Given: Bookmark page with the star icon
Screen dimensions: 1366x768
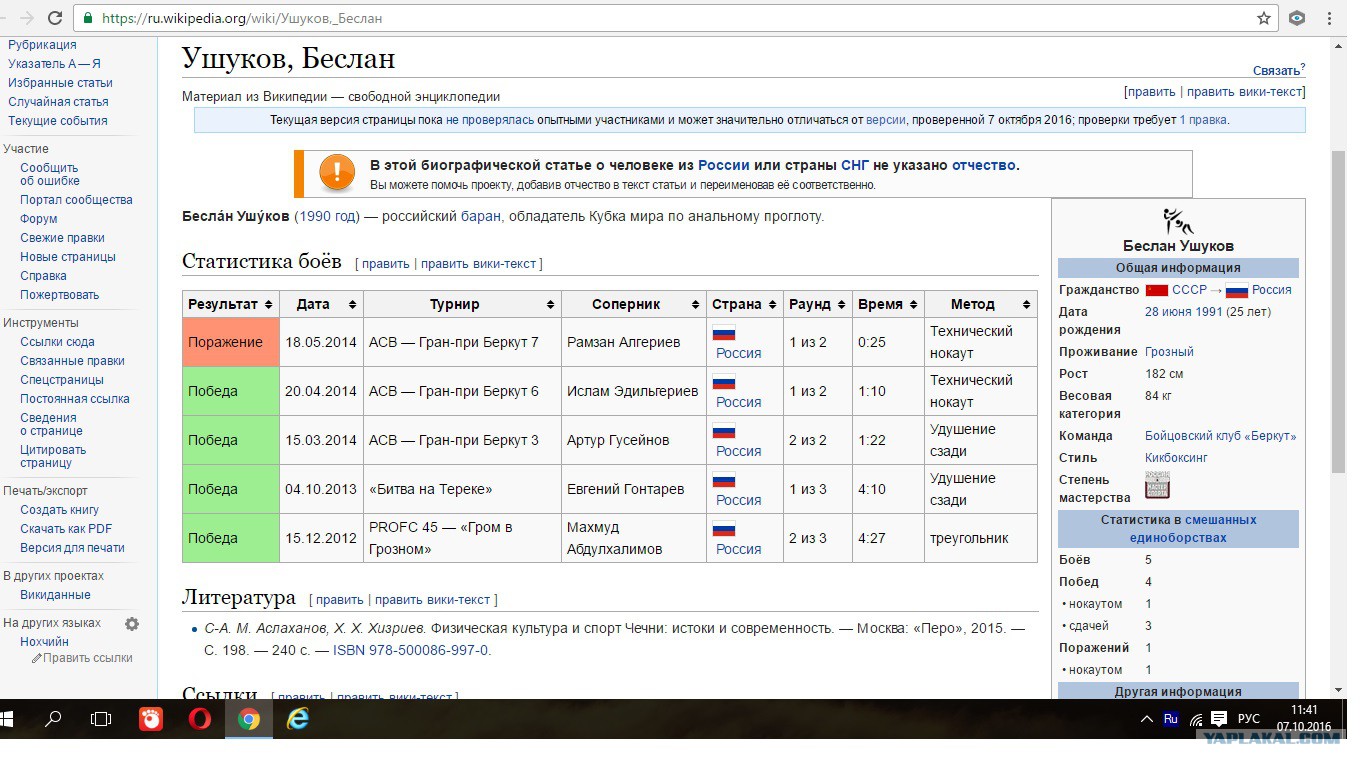Looking at the screenshot, I should [x=1264, y=18].
